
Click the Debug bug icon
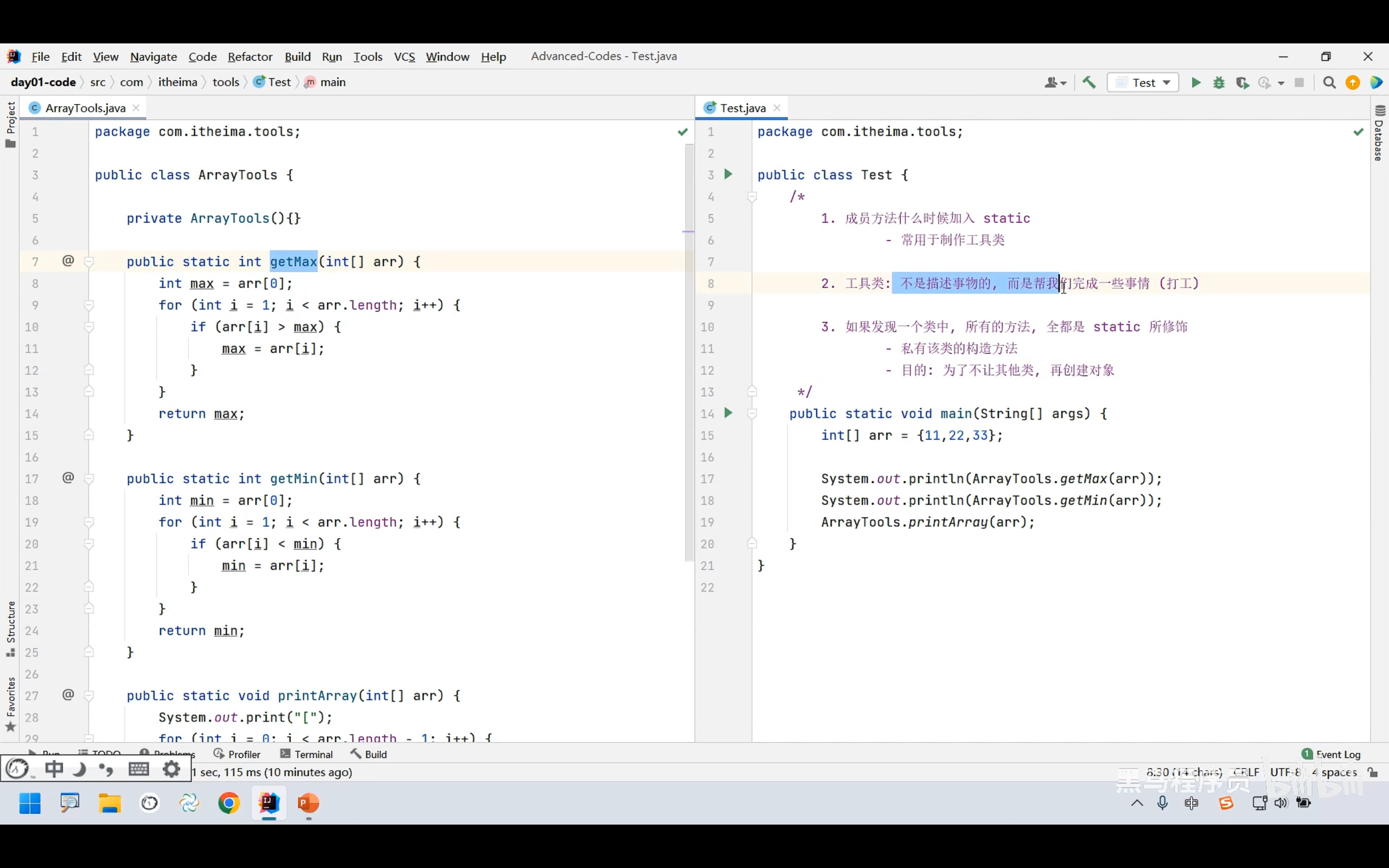(1219, 82)
